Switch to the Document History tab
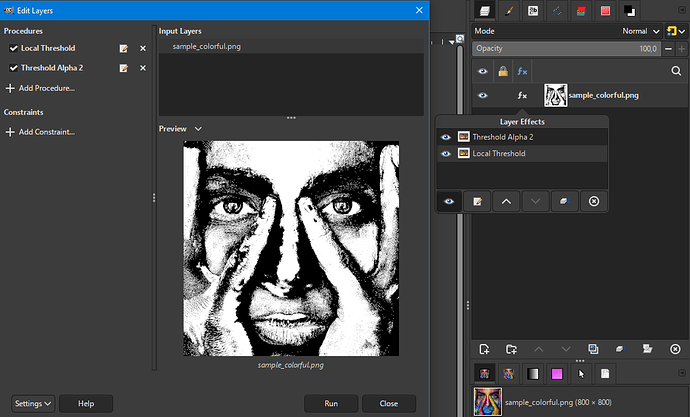This screenshot has width=690, height=417. pyautogui.click(x=606, y=374)
